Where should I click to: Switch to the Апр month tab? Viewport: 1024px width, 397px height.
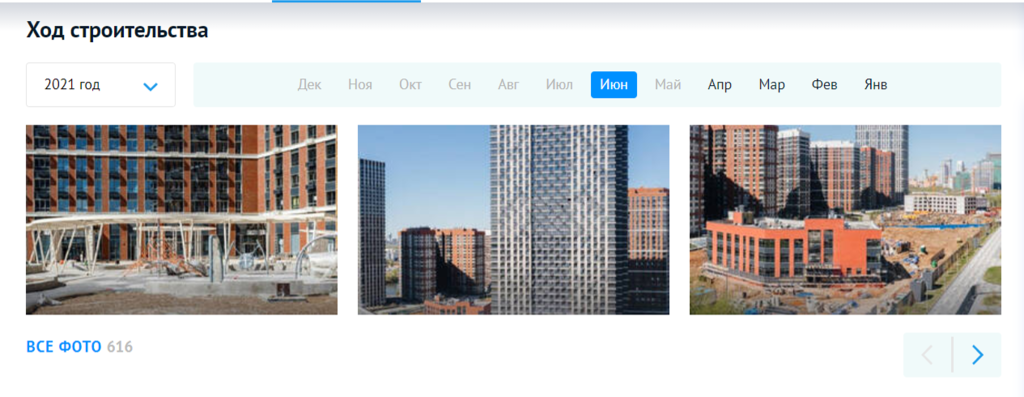point(720,85)
